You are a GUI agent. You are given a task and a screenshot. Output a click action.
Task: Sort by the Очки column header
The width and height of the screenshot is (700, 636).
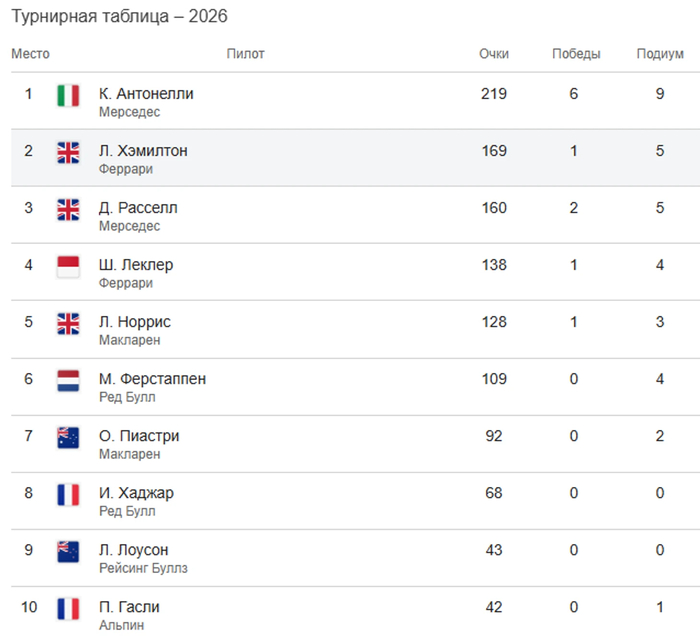(494, 54)
